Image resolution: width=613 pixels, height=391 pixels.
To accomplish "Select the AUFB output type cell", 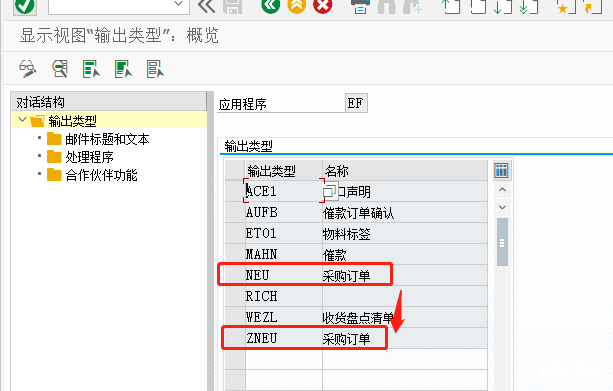I will [x=283, y=212].
